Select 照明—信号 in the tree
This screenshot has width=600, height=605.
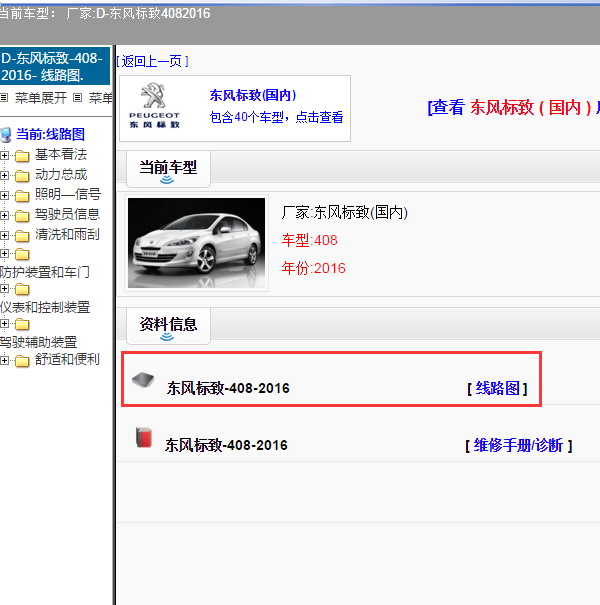(x=68, y=194)
